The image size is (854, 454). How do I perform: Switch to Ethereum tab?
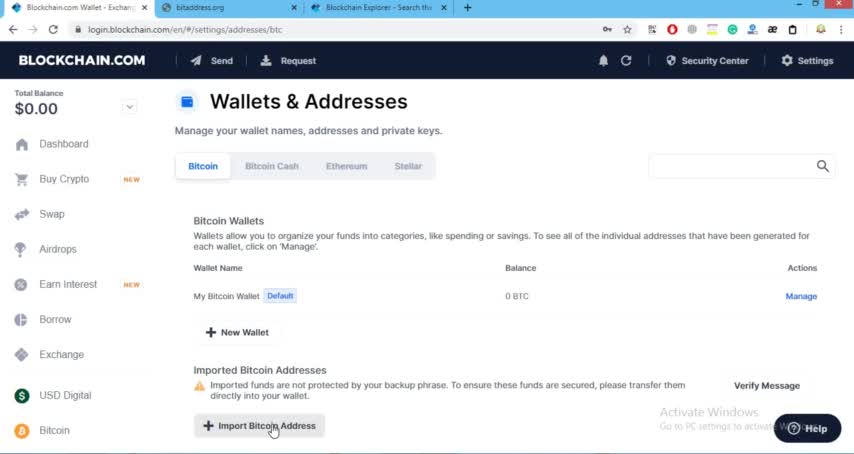pos(346,166)
